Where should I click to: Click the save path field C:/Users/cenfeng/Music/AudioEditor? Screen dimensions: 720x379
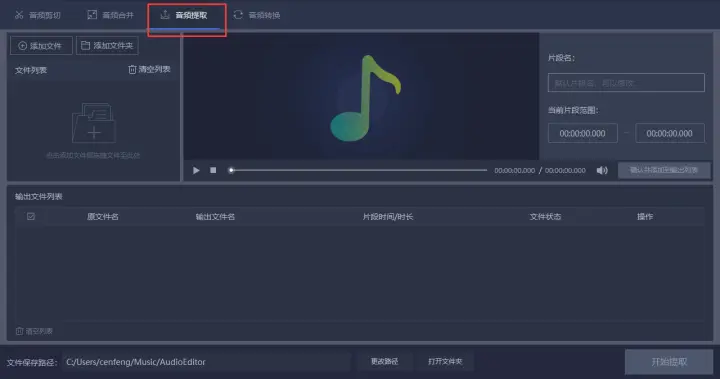(x=206, y=362)
